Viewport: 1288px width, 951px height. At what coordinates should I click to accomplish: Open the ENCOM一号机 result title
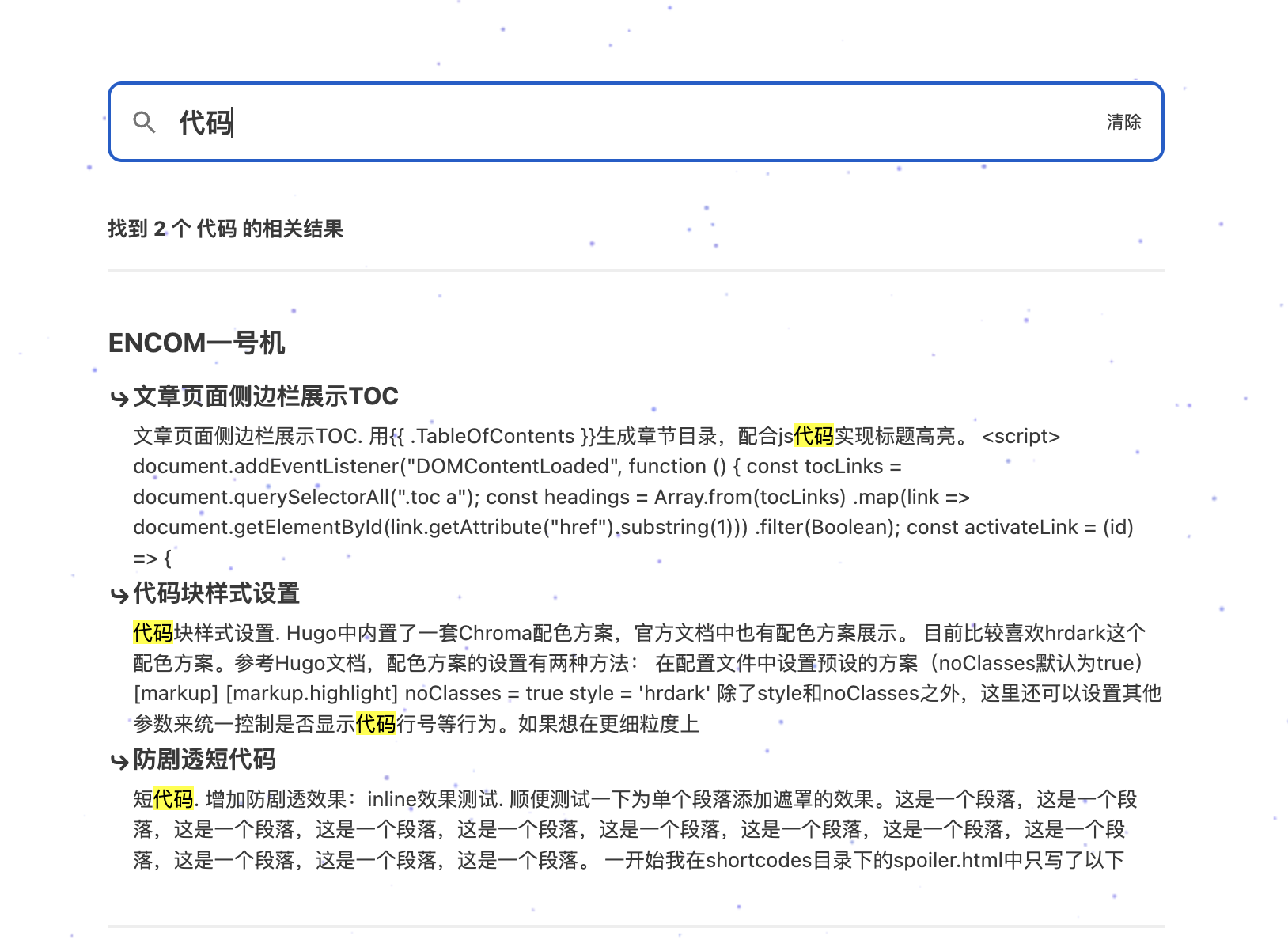pos(196,343)
